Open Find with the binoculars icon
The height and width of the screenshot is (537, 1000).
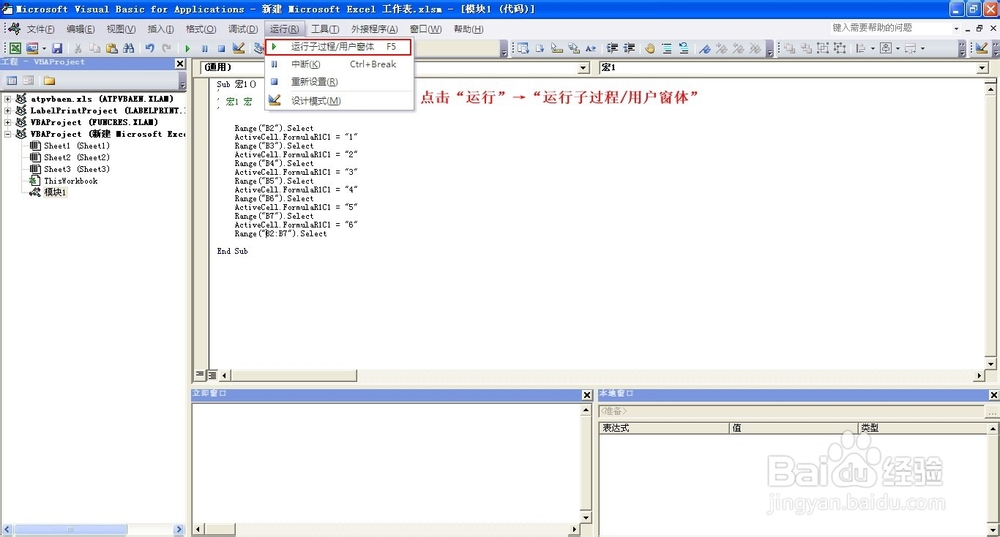click(x=128, y=48)
